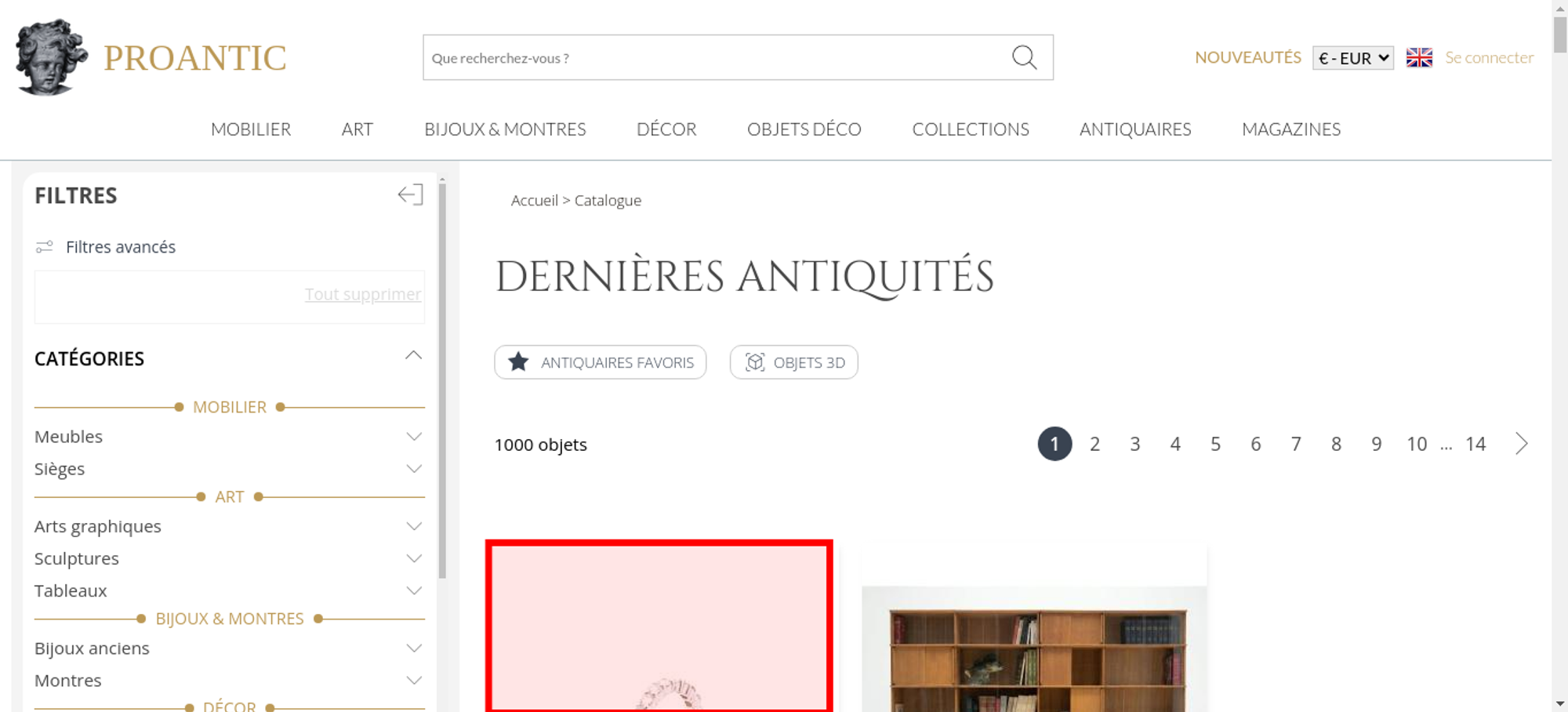Image resolution: width=1568 pixels, height=712 pixels.
Task: Expand the Tableaux category
Action: [414, 591]
